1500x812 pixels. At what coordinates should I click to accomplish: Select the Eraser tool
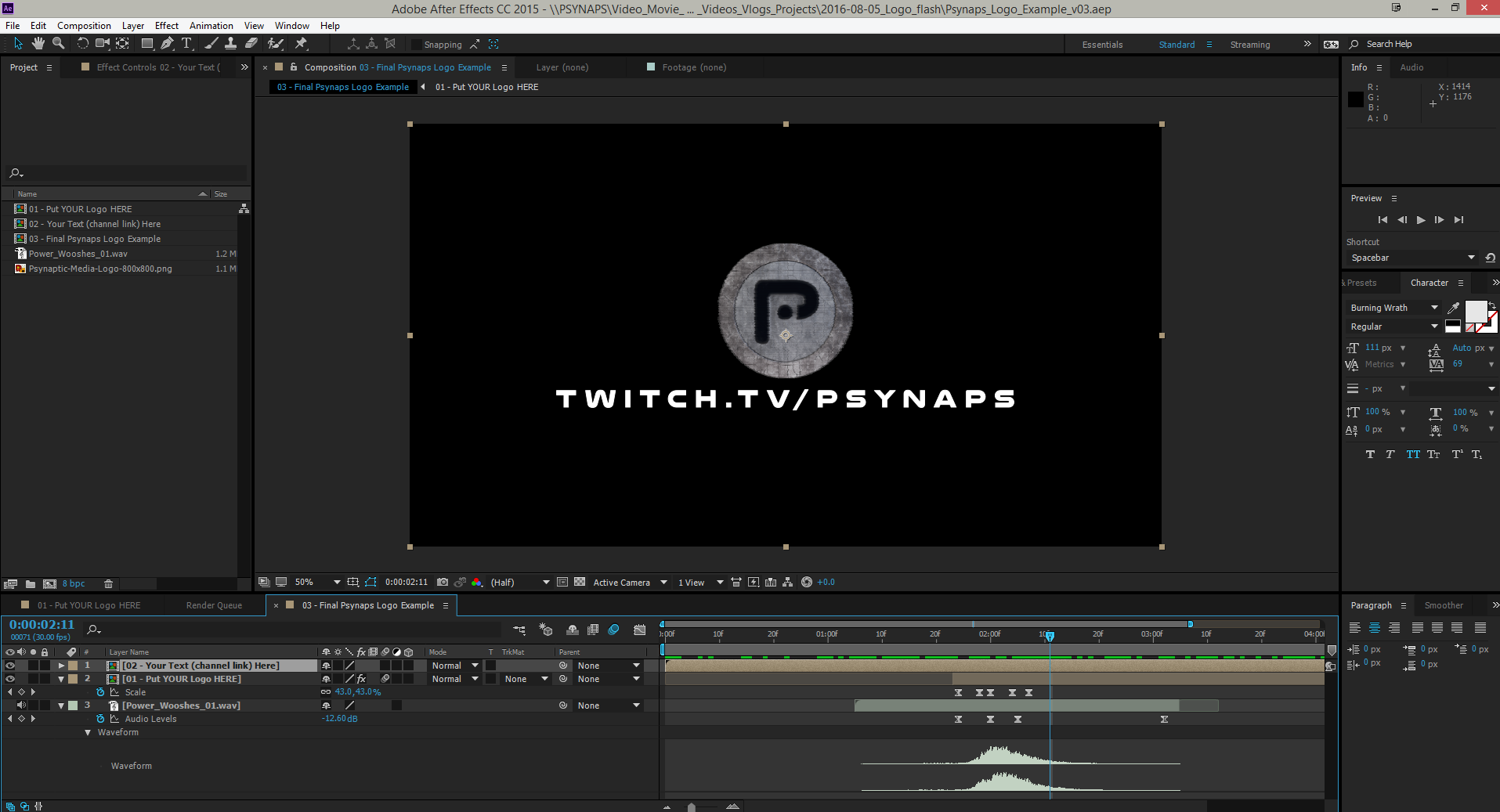tap(251, 44)
